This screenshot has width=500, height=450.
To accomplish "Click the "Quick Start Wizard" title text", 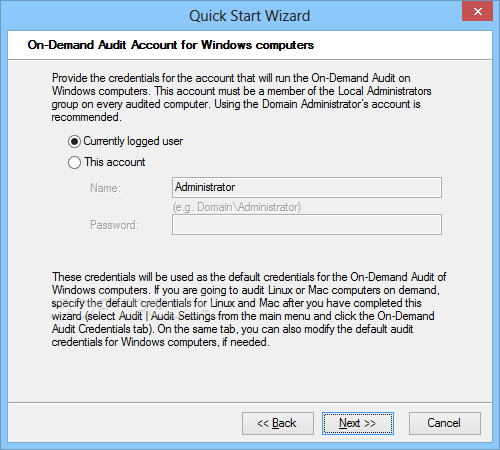I will coord(250,16).
